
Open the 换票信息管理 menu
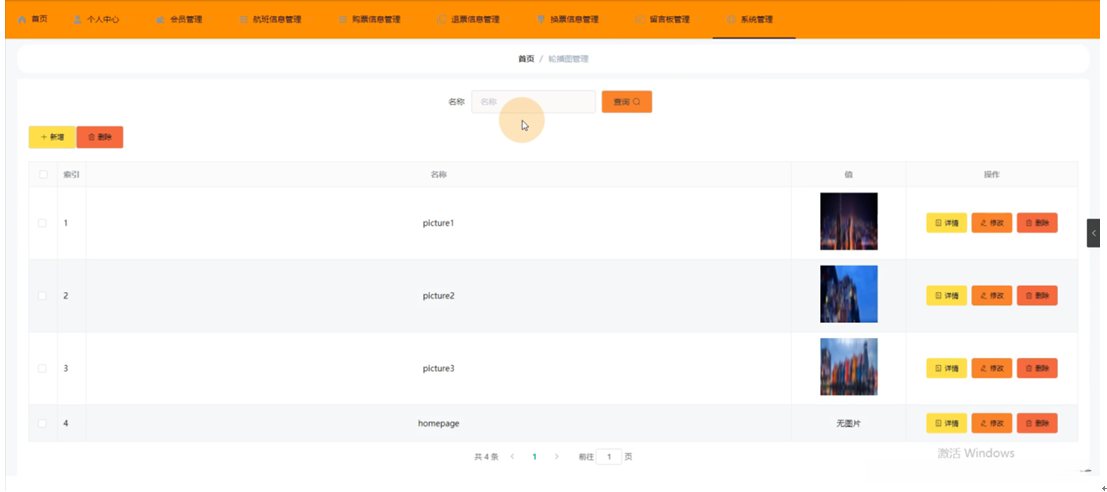click(568, 19)
